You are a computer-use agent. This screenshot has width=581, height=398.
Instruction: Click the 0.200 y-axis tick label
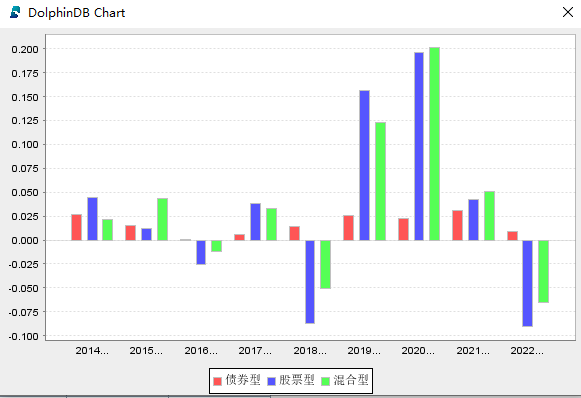coord(25,49)
